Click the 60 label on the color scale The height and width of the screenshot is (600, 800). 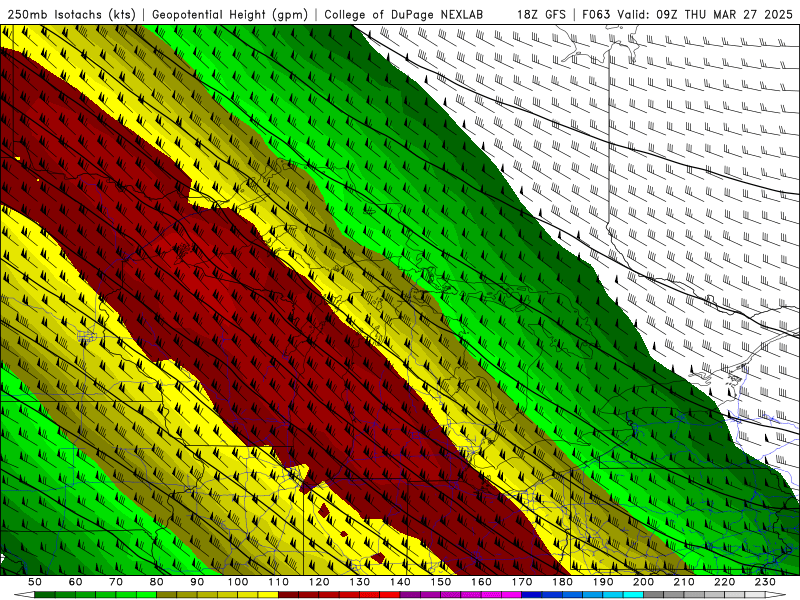[x=75, y=582]
